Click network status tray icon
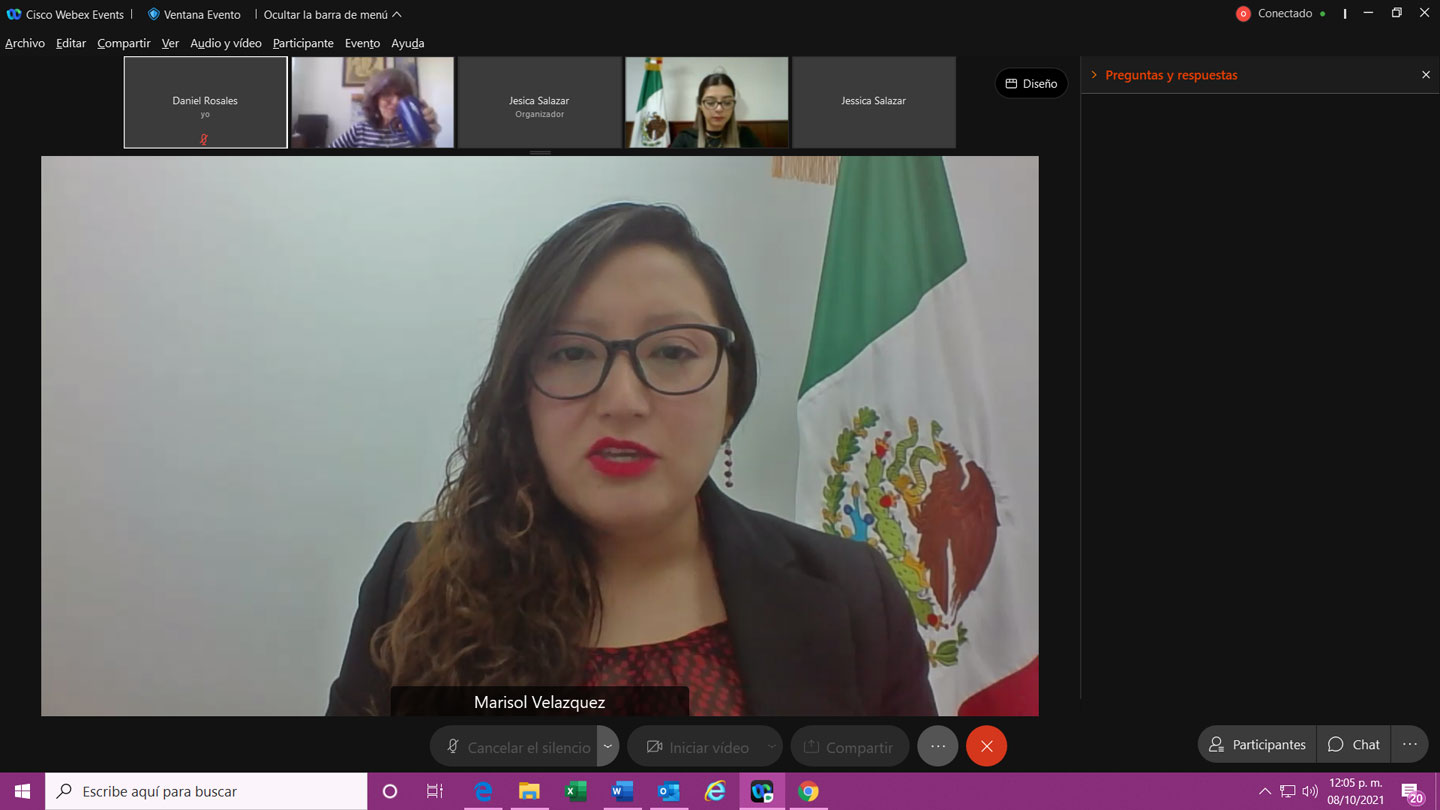 coord(1288,791)
